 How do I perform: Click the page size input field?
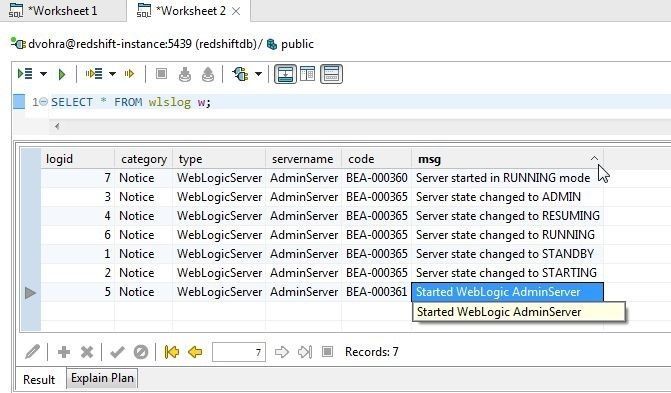click(238, 352)
